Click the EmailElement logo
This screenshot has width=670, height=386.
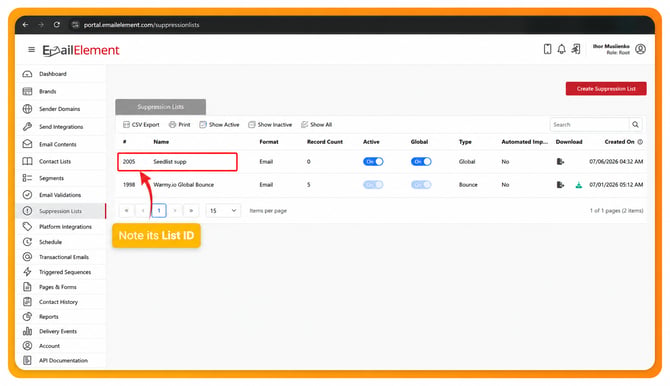[x=81, y=50]
